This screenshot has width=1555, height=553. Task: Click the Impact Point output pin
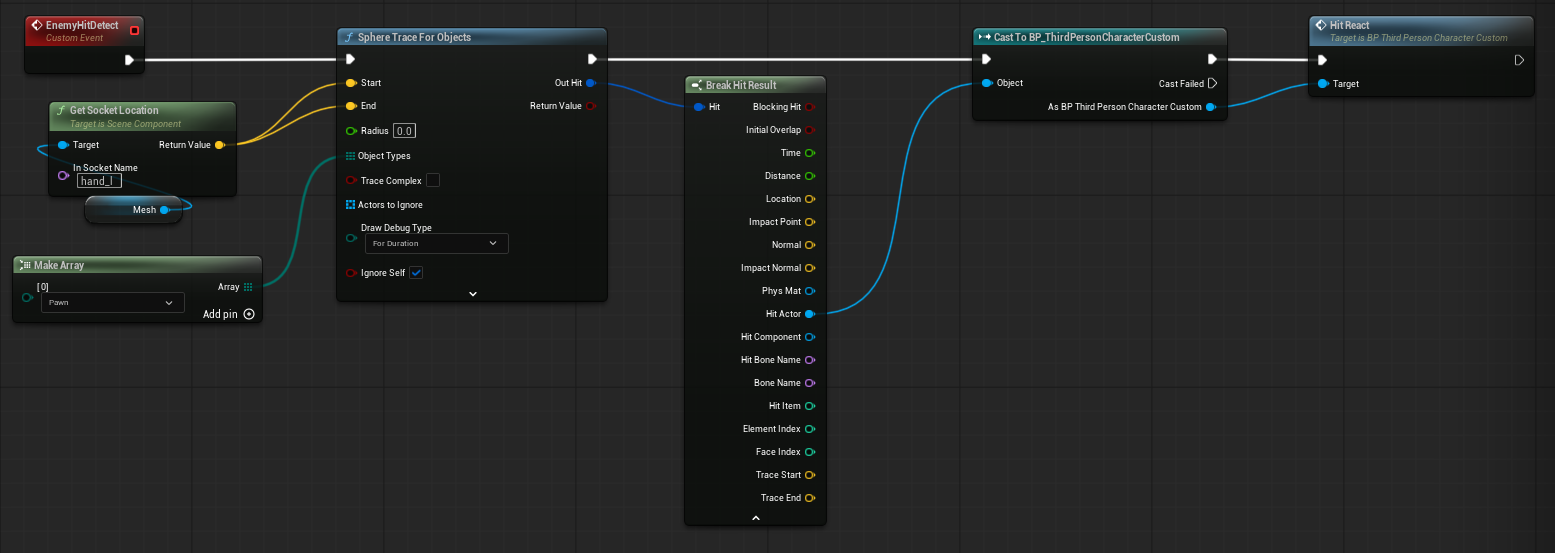point(810,222)
